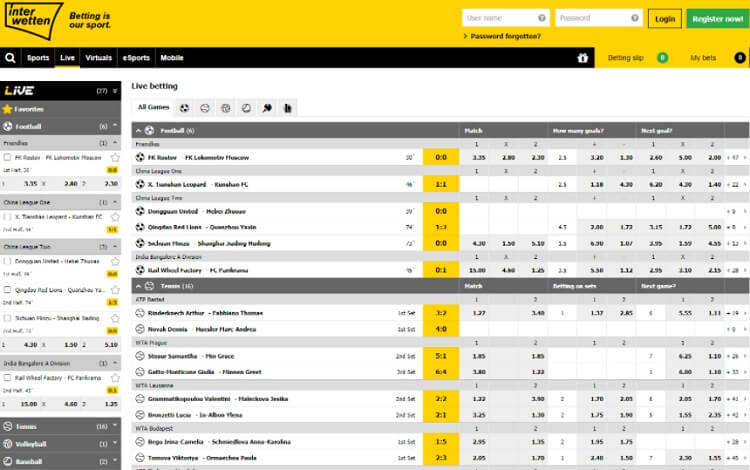Open the Betting slip panel
This screenshot has width=750, height=470.
[x=625, y=58]
